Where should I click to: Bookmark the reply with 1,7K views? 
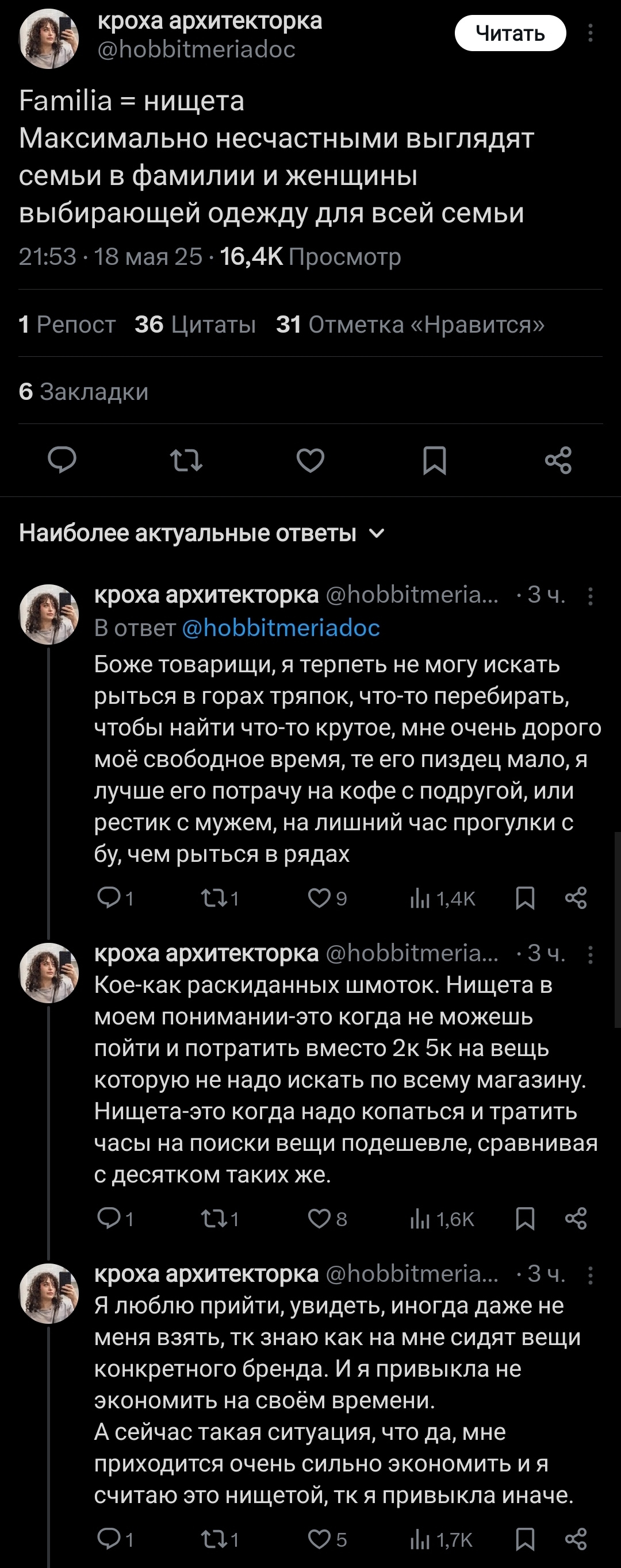(526, 1539)
